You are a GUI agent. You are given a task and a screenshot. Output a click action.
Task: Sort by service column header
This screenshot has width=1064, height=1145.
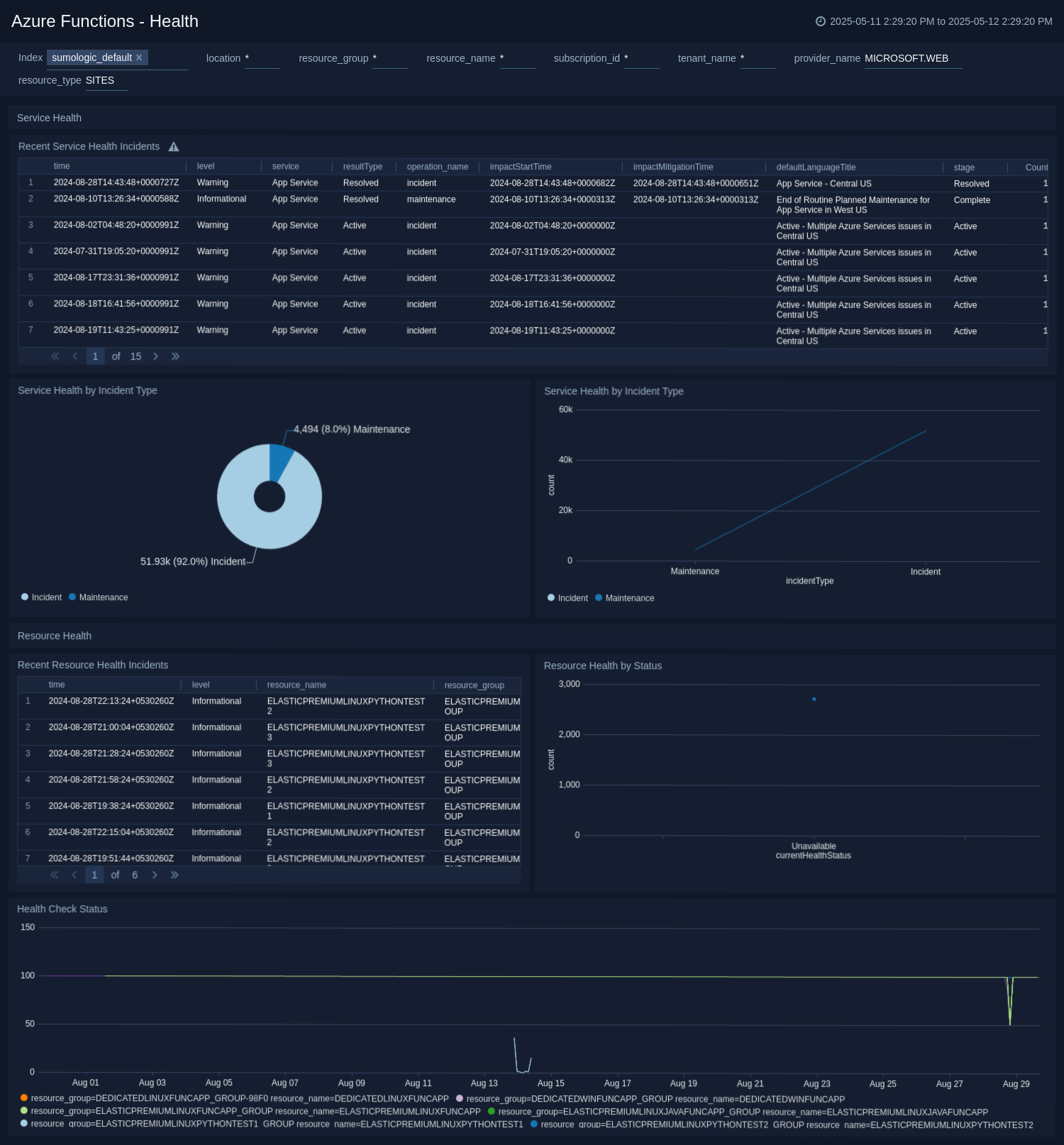pyautogui.click(x=286, y=166)
